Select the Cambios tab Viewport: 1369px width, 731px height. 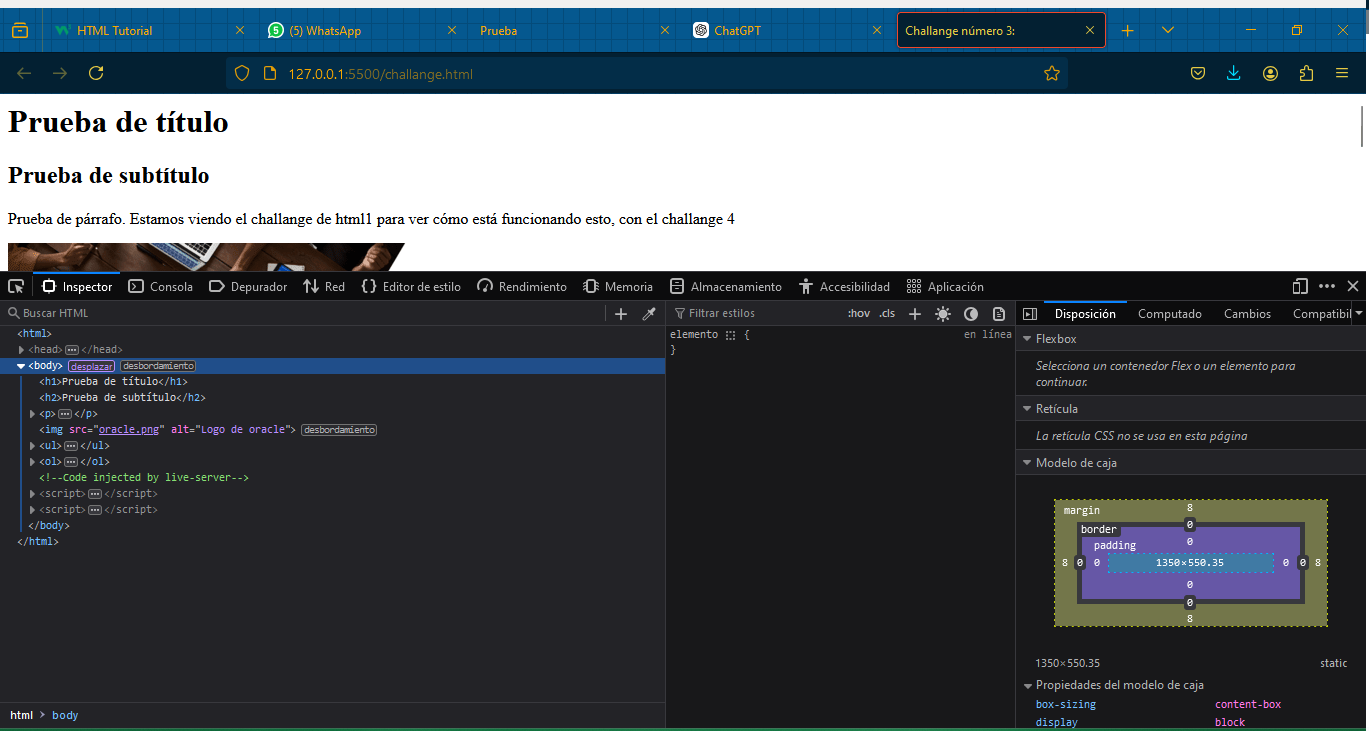point(1247,313)
